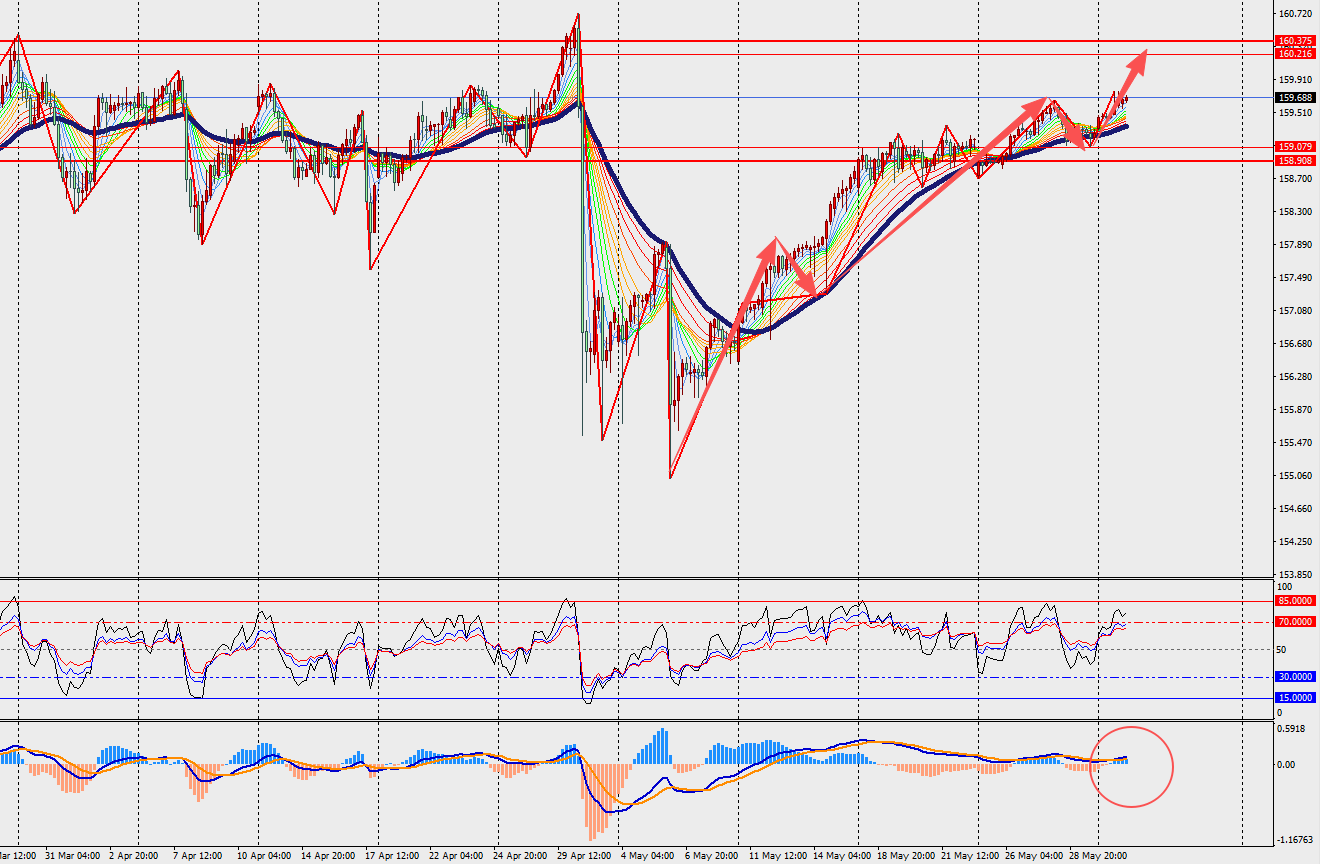Click the 160.720 price axis label
This screenshot has height=864, width=1321.
click(x=1296, y=14)
